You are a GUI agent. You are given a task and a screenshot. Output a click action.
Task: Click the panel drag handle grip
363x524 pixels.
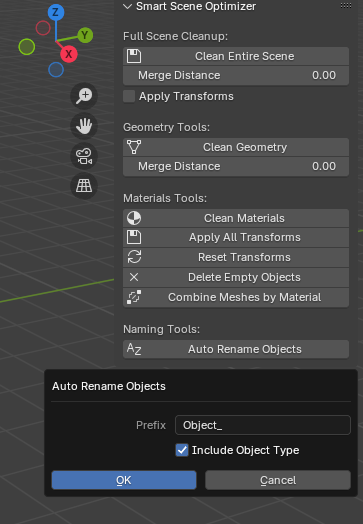coord(346,5)
